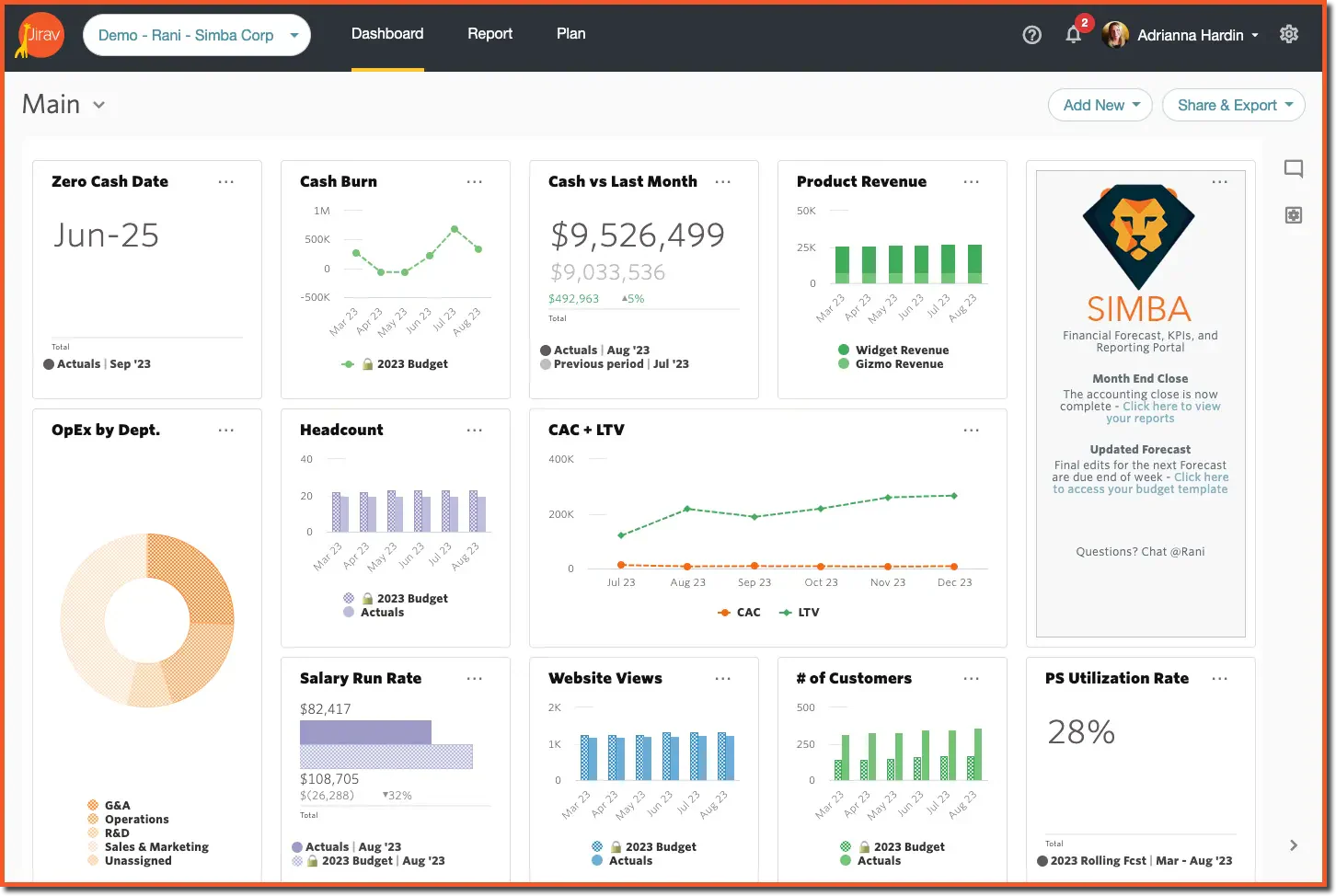Toggle Headcount Actuals legend series
This screenshot has width=1336, height=896.
coord(374,613)
